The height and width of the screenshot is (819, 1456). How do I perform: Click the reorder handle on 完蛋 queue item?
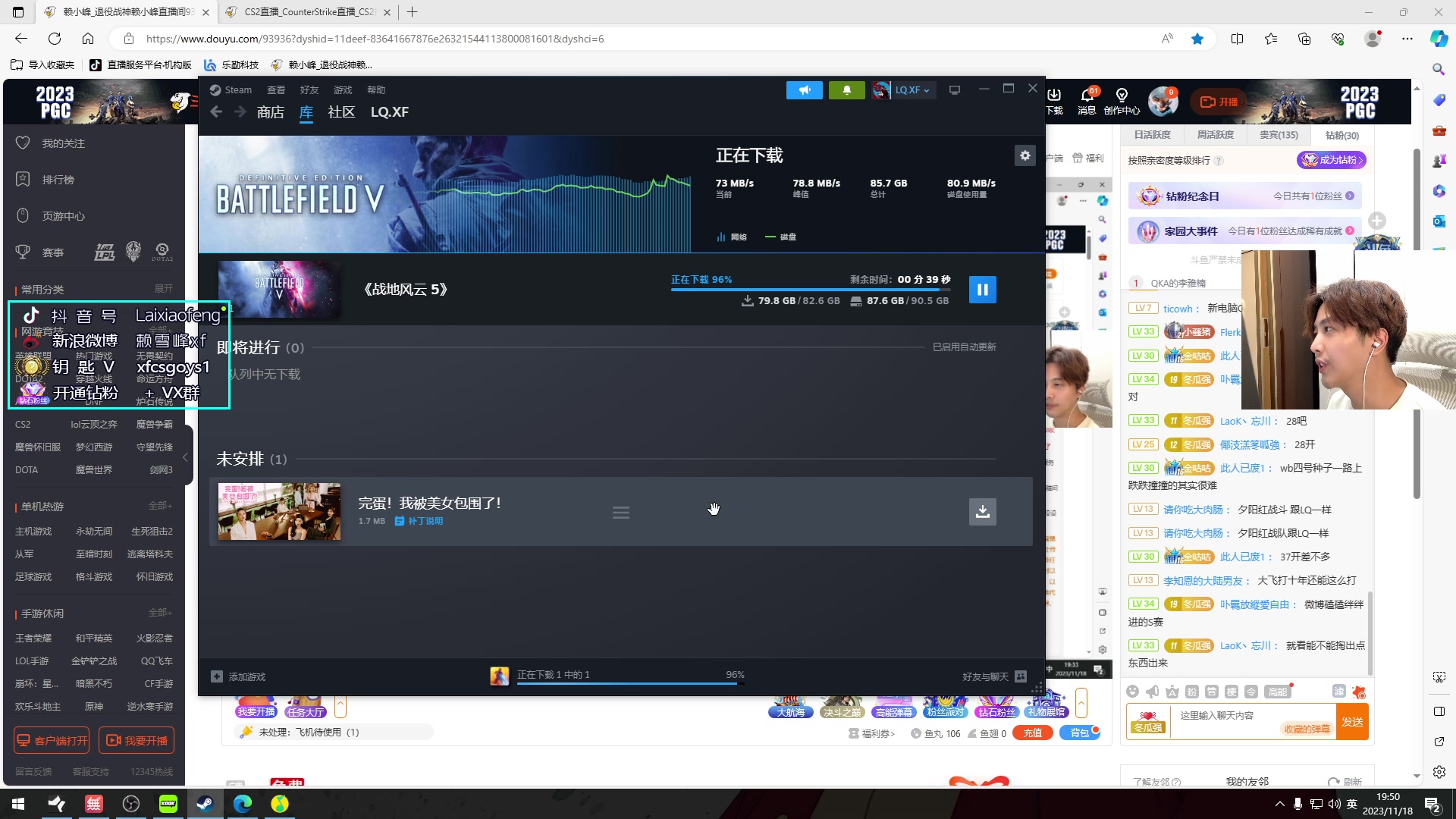click(x=621, y=513)
